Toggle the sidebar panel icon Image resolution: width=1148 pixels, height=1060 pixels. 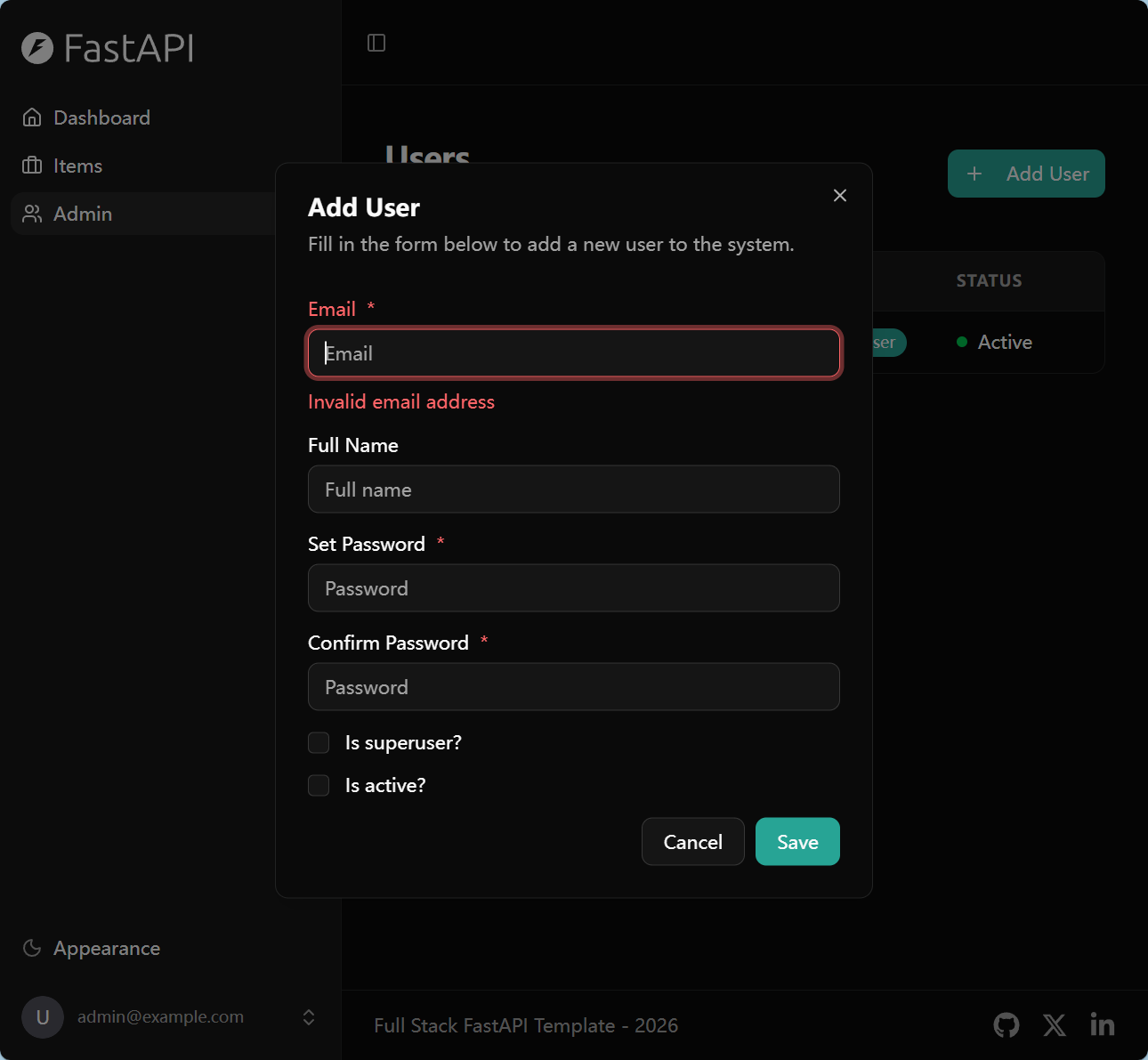click(376, 43)
